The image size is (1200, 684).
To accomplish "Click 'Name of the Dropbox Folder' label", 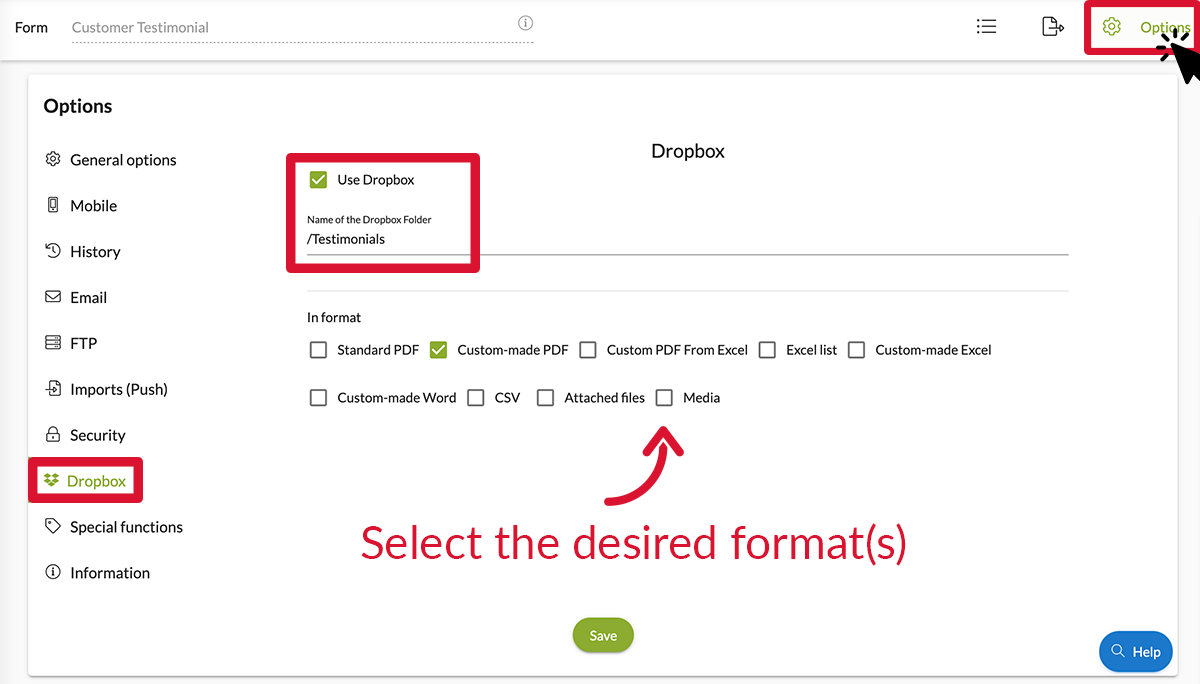I will click(369, 219).
